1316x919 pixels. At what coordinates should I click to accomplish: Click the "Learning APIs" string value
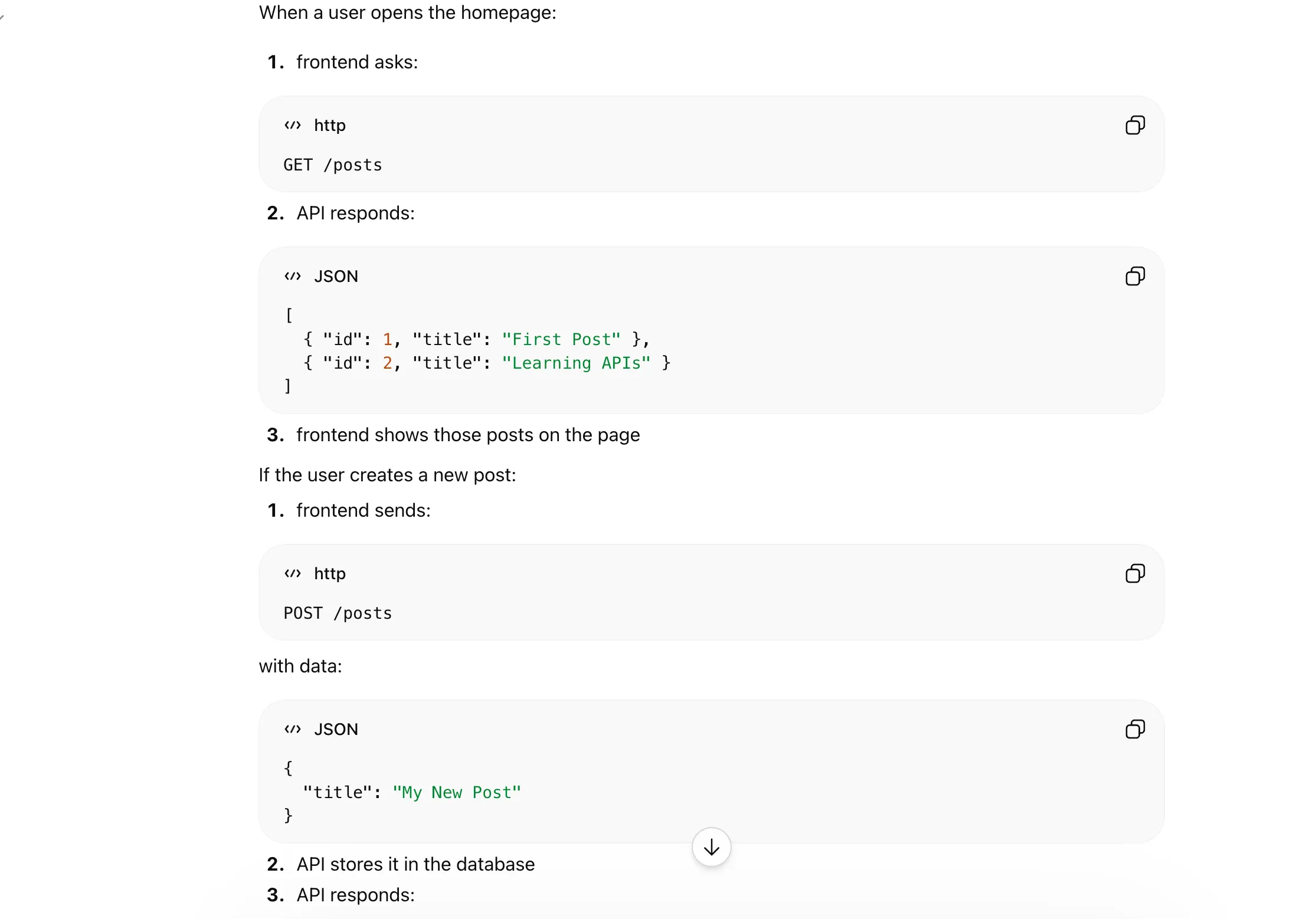(575, 363)
